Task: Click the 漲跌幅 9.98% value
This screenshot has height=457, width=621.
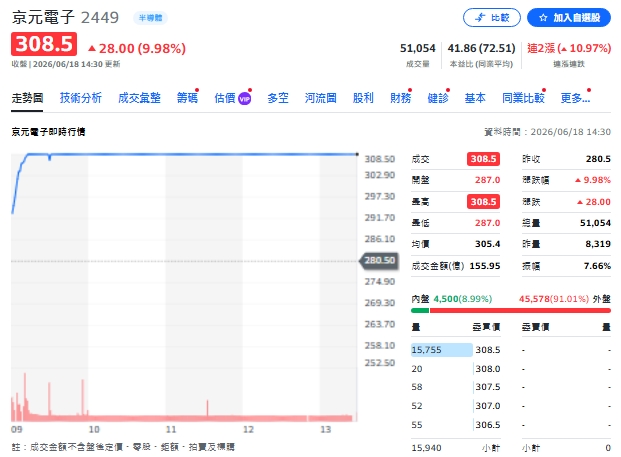Action: [x=593, y=180]
